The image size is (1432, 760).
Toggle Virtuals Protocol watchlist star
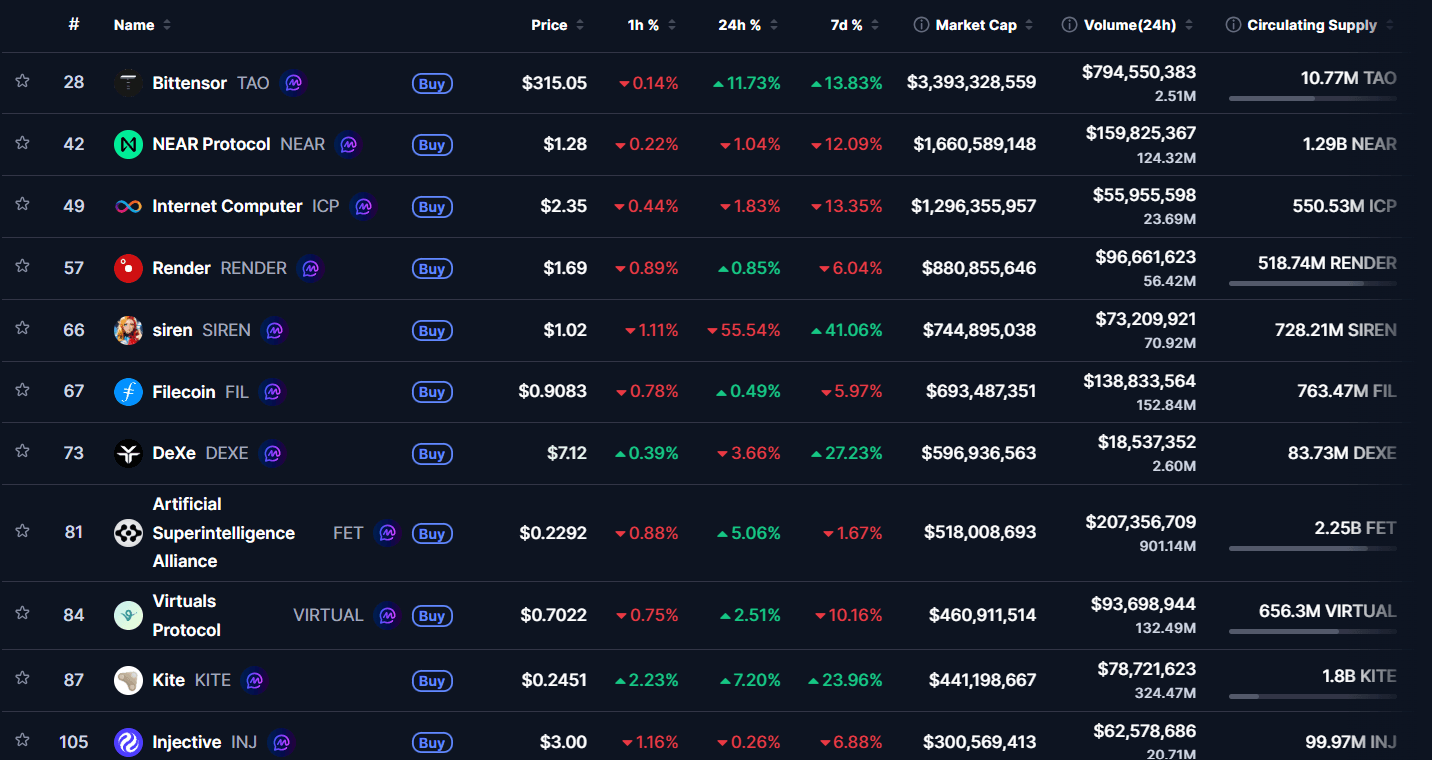coord(22,614)
